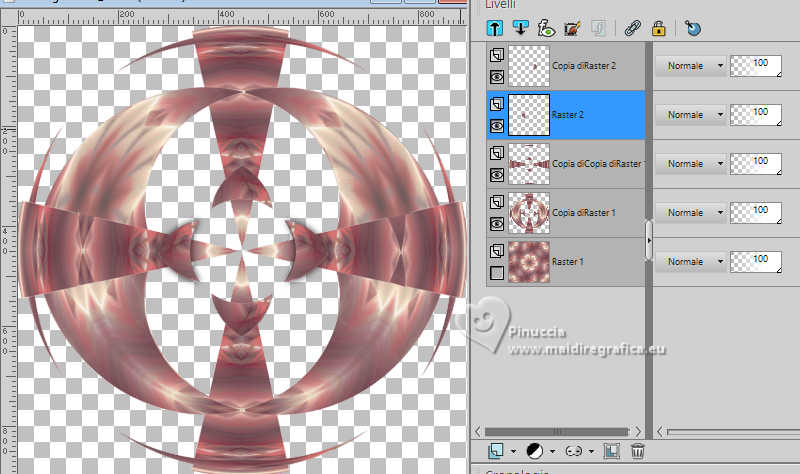This screenshot has width=800, height=474.
Task: Toggle visibility eye of Raster 2 layer
Action: coord(497,126)
